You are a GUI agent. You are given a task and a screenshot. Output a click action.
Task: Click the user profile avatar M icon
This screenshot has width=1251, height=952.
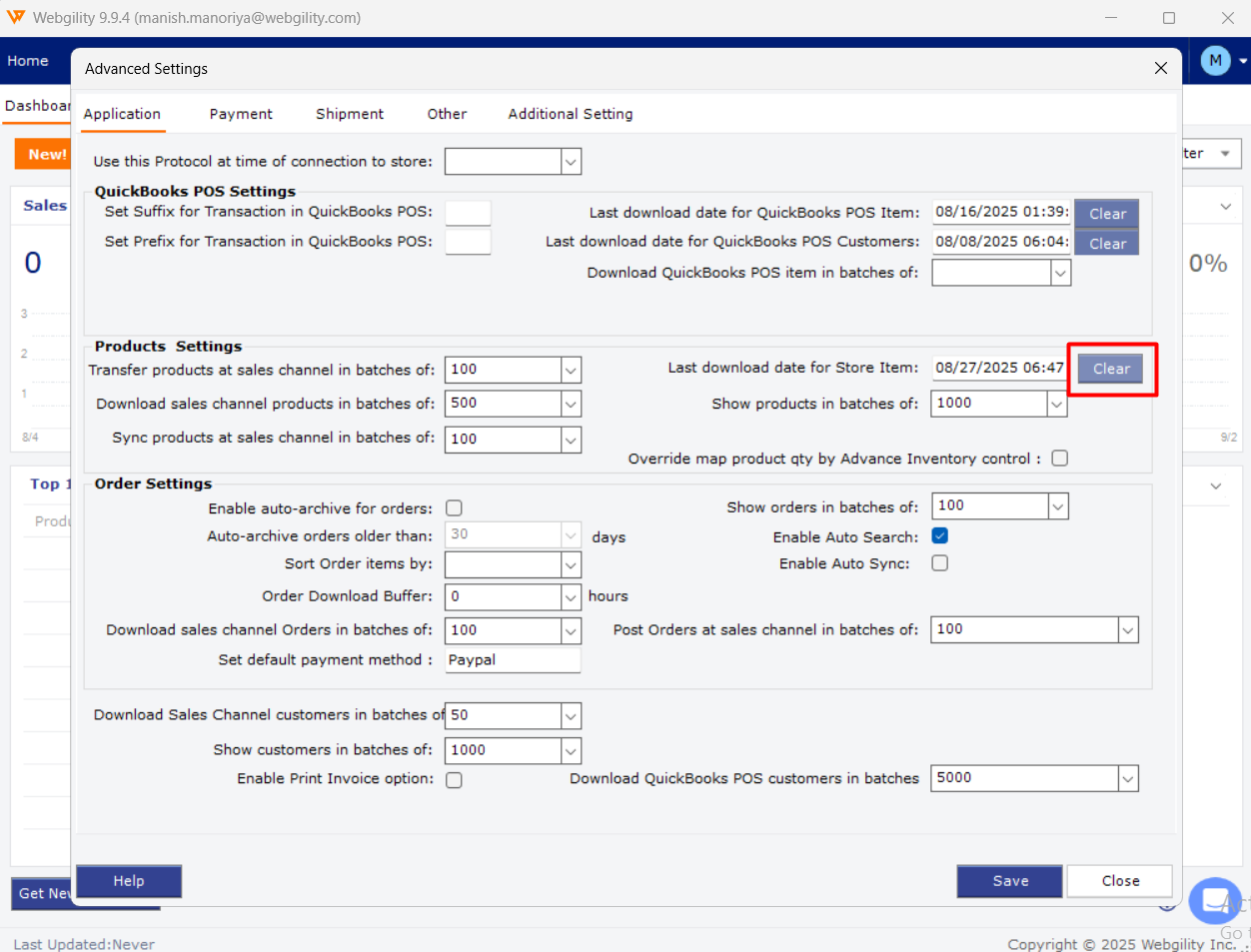pos(1215,61)
